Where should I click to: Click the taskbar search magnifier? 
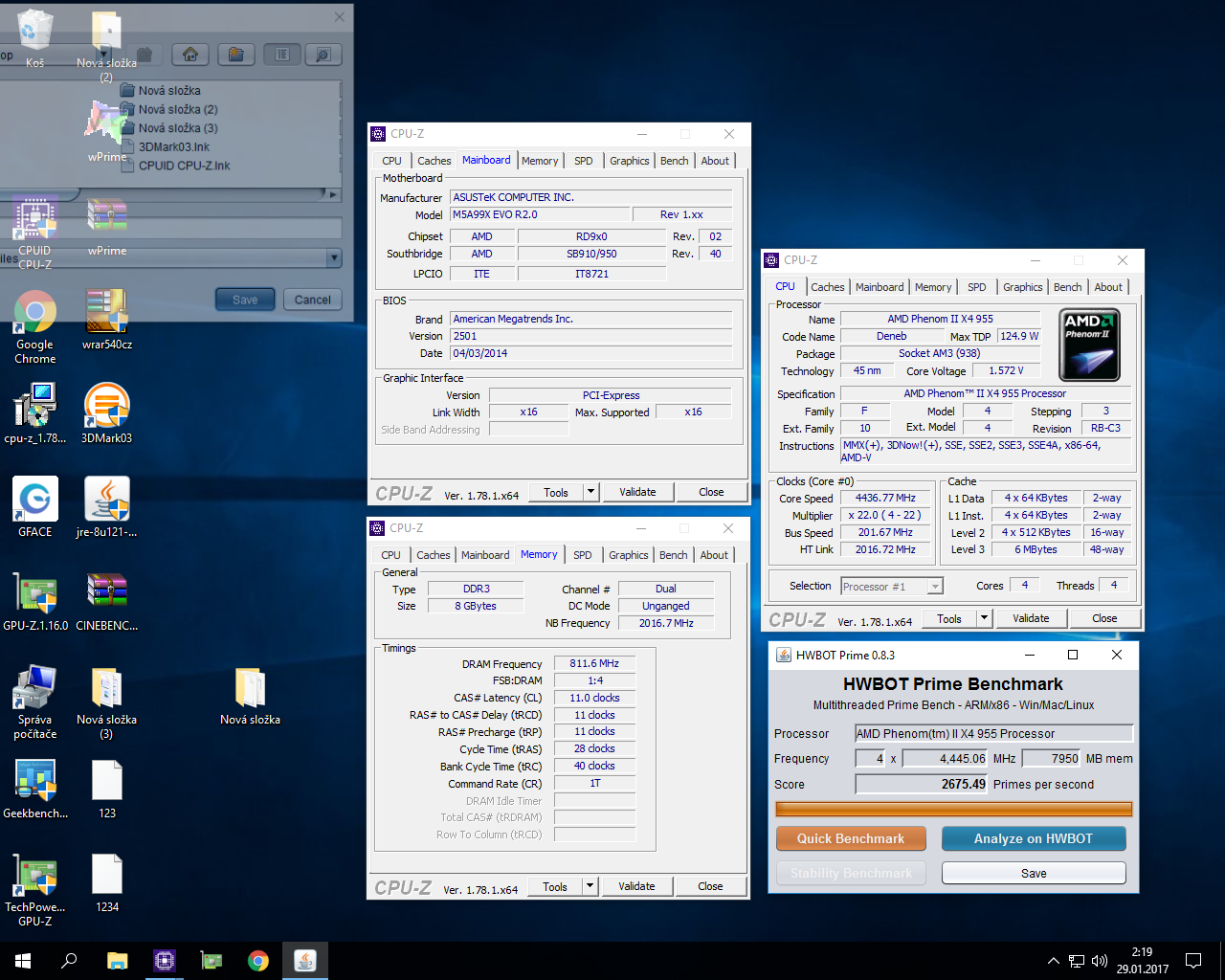click(x=69, y=961)
